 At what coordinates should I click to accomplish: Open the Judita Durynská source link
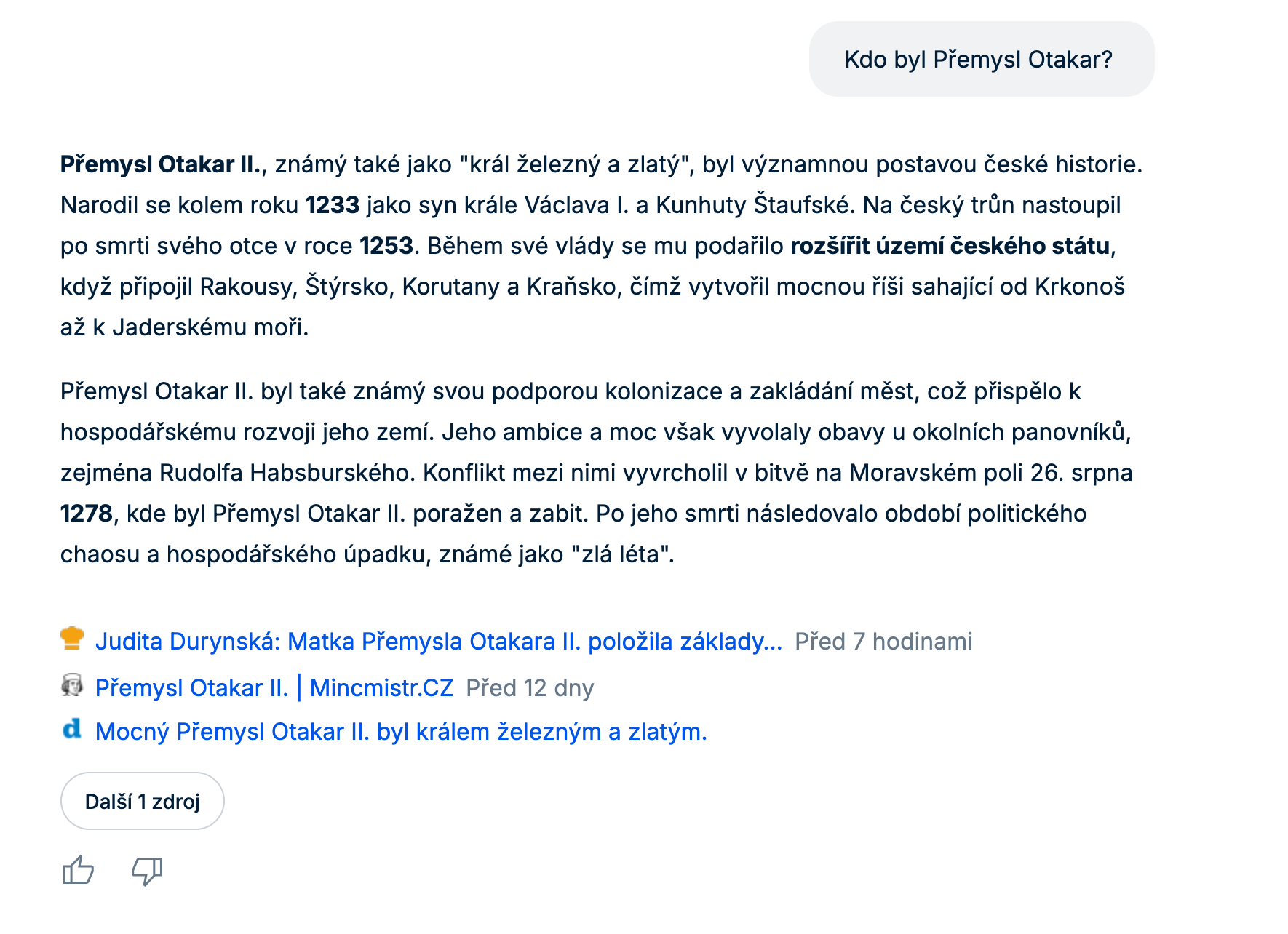coord(438,642)
